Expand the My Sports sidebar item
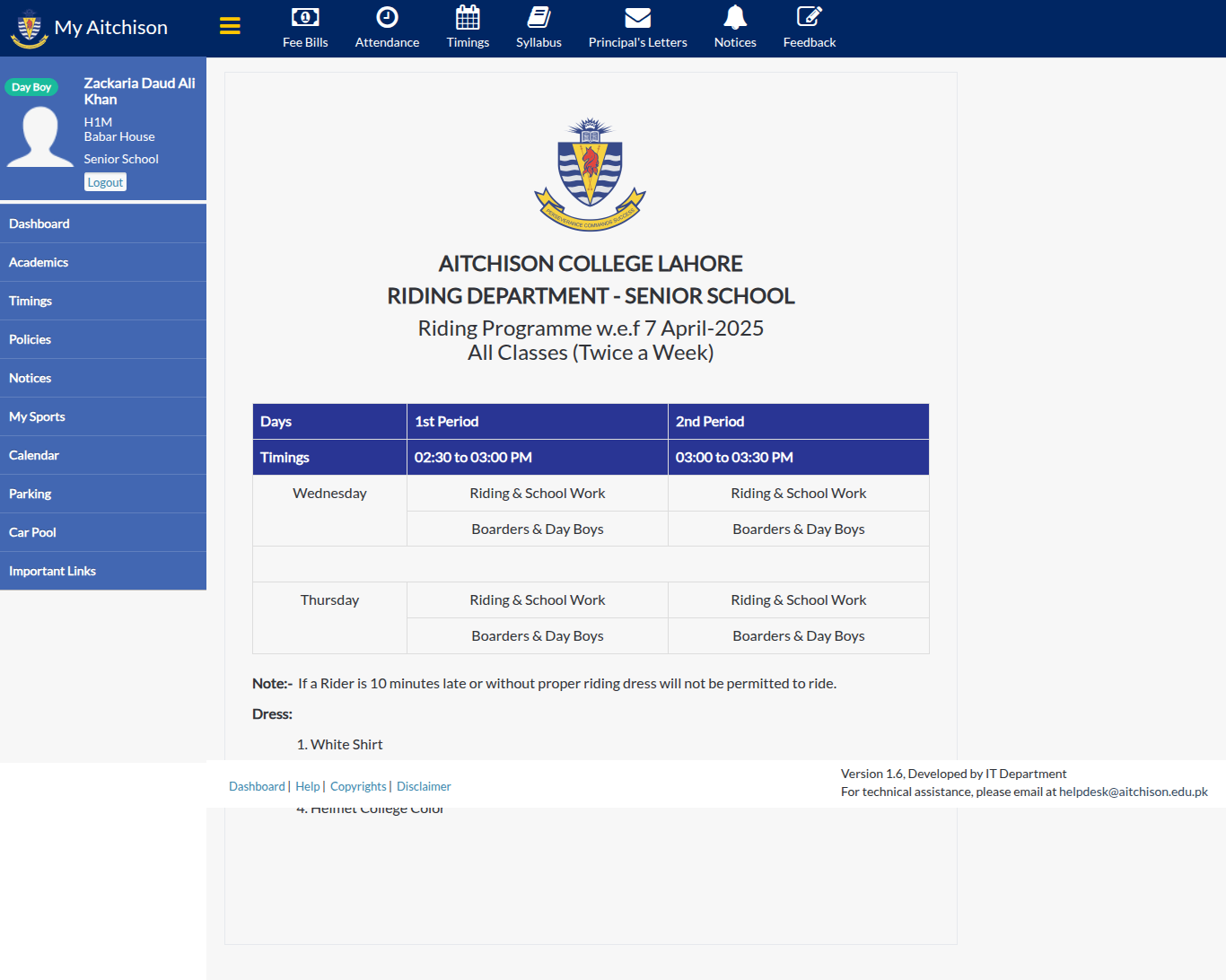The width and height of the screenshot is (1226, 980). [103, 416]
